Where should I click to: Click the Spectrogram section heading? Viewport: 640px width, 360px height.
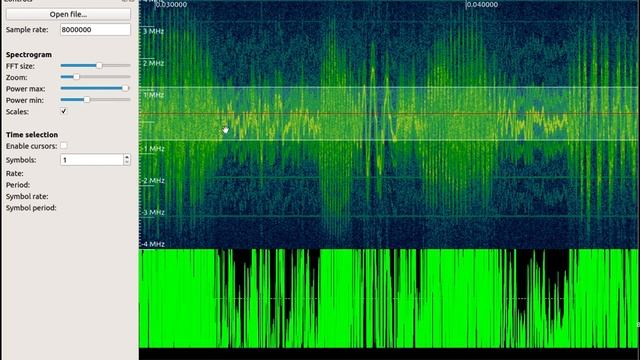(29, 54)
